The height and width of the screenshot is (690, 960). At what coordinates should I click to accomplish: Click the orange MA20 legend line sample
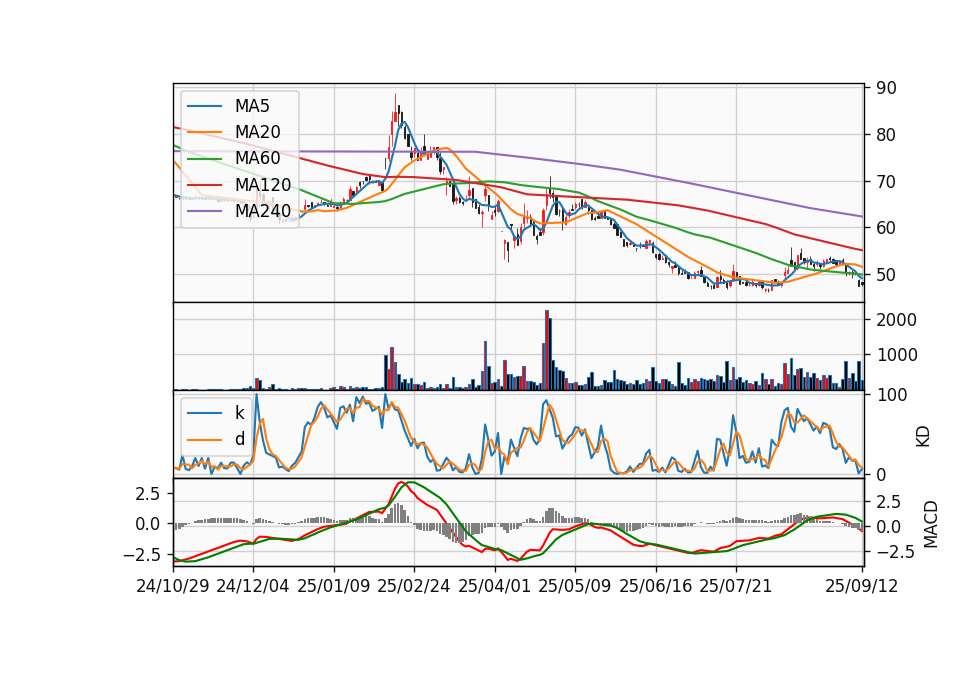pyautogui.click(x=204, y=132)
